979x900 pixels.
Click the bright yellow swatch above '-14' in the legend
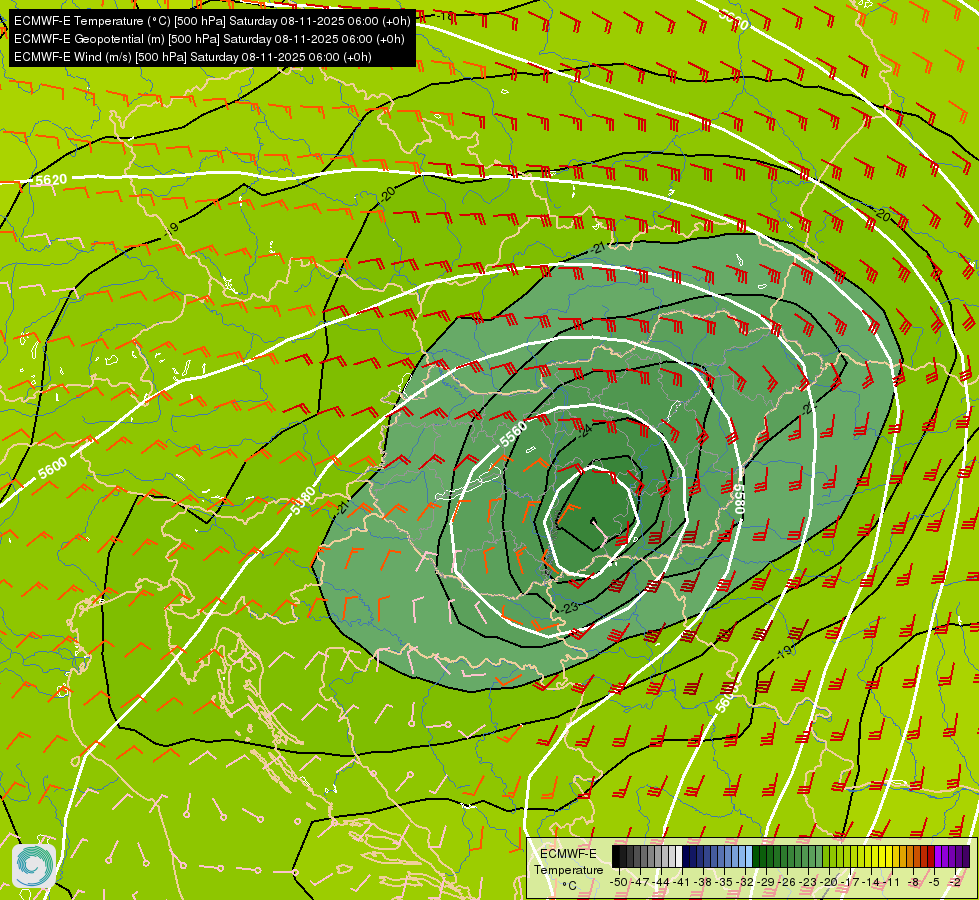coord(875,856)
